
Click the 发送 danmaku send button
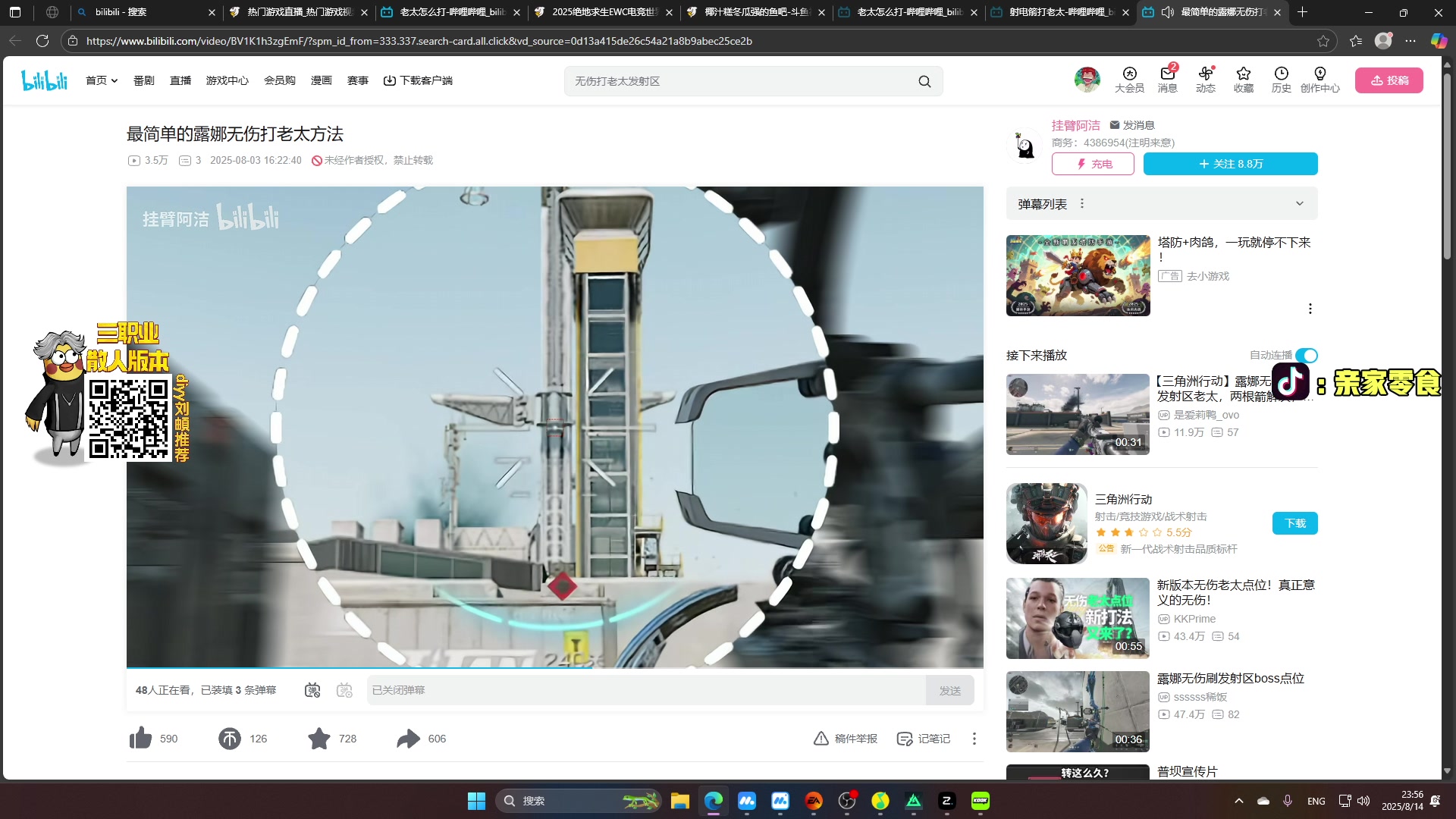pyautogui.click(x=949, y=690)
